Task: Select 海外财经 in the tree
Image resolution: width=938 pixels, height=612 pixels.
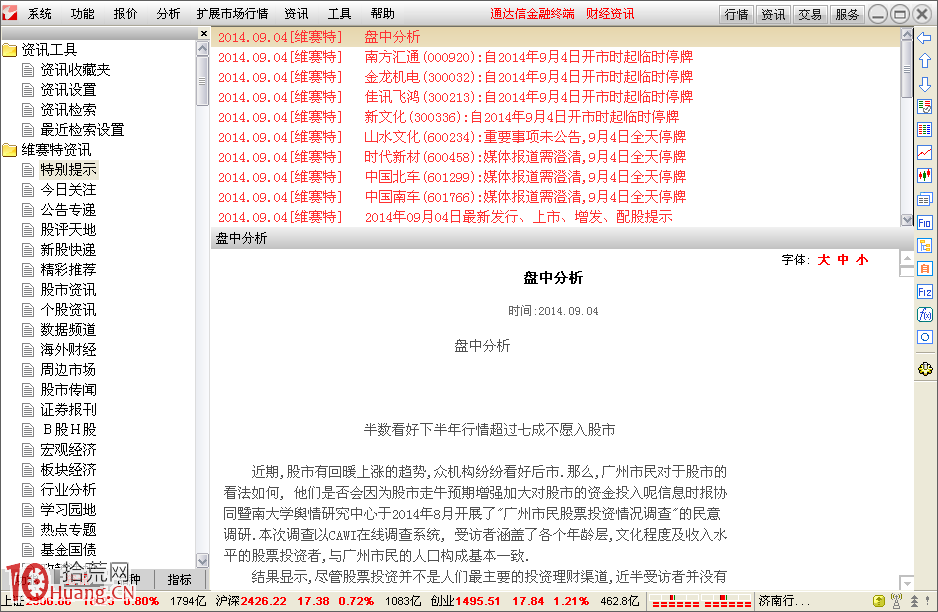Action: 68,350
